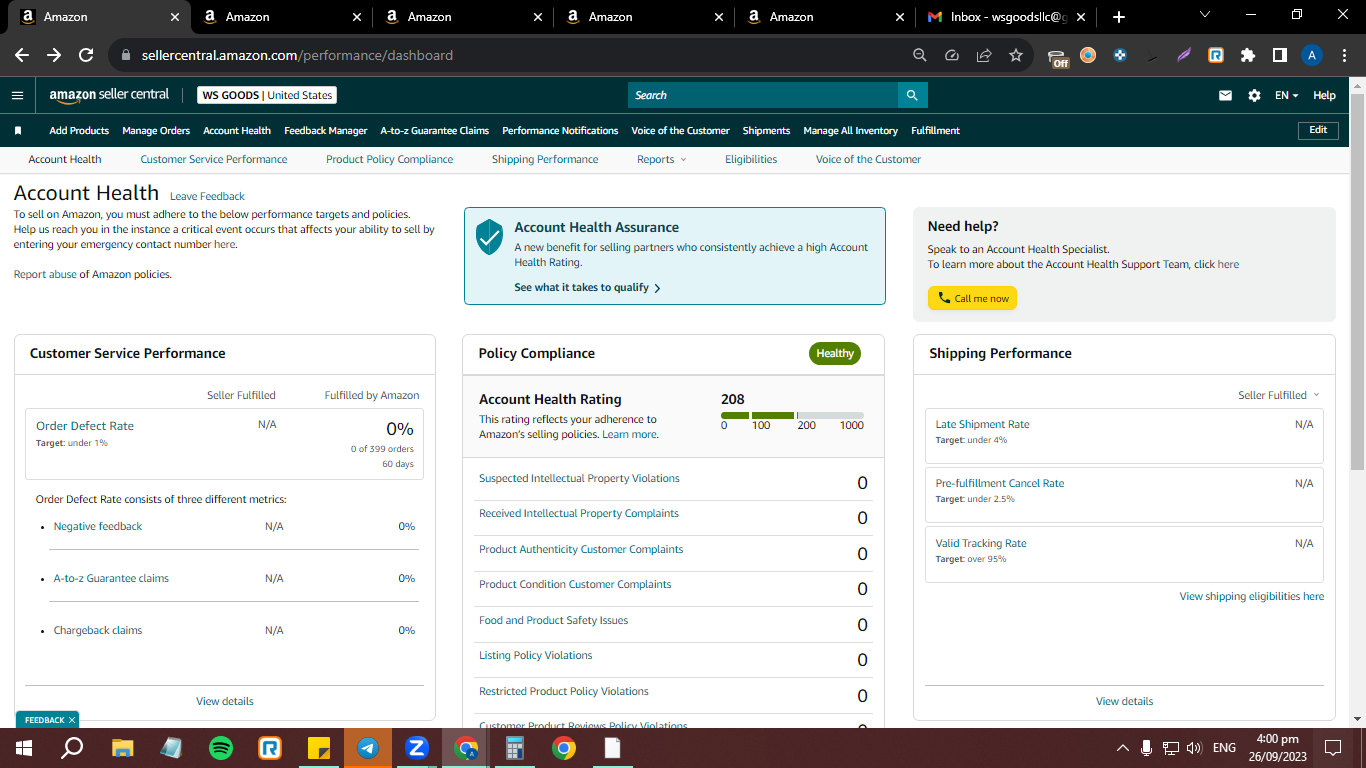This screenshot has width=1366, height=768.
Task: Click the Account Health Rating progress bar
Action: pyautogui.click(x=792, y=415)
